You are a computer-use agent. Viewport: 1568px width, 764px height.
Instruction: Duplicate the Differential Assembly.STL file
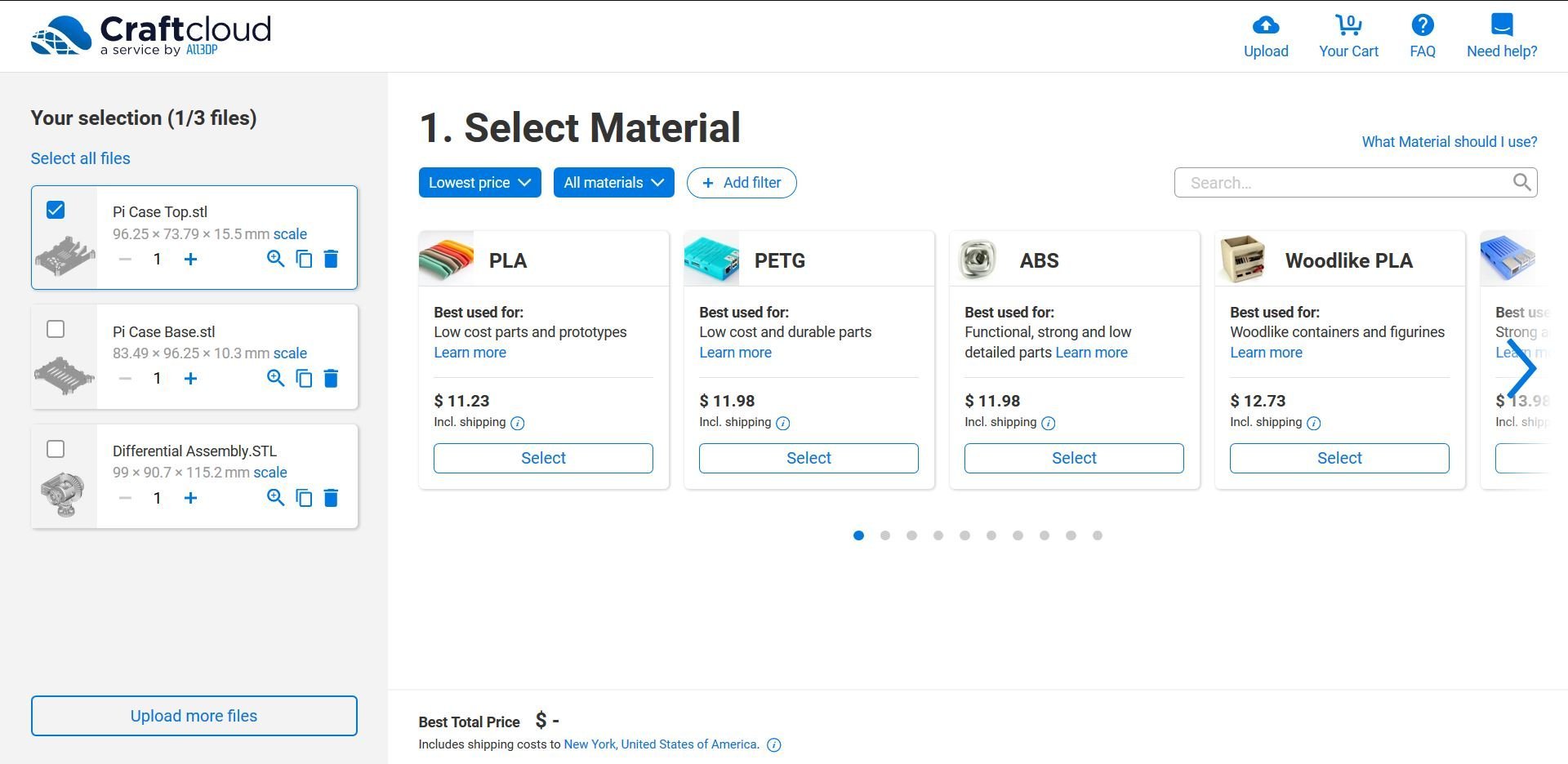[303, 498]
